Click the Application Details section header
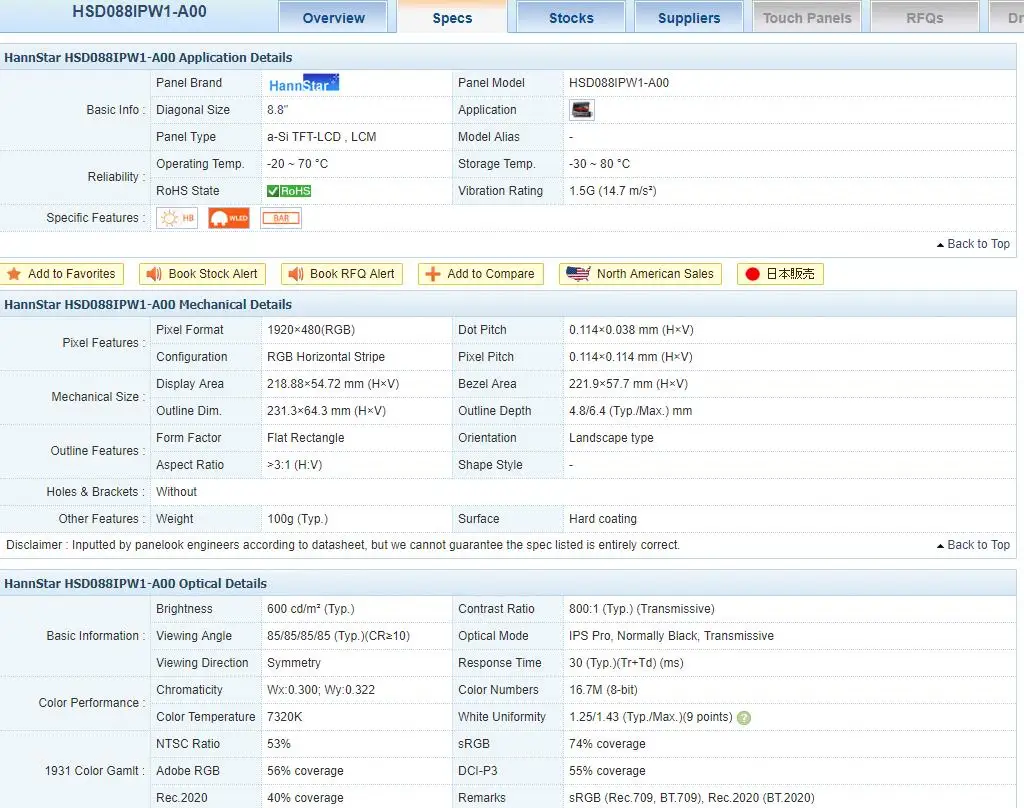This screenshot has height=808, width=1024. [x=148, y=57]
